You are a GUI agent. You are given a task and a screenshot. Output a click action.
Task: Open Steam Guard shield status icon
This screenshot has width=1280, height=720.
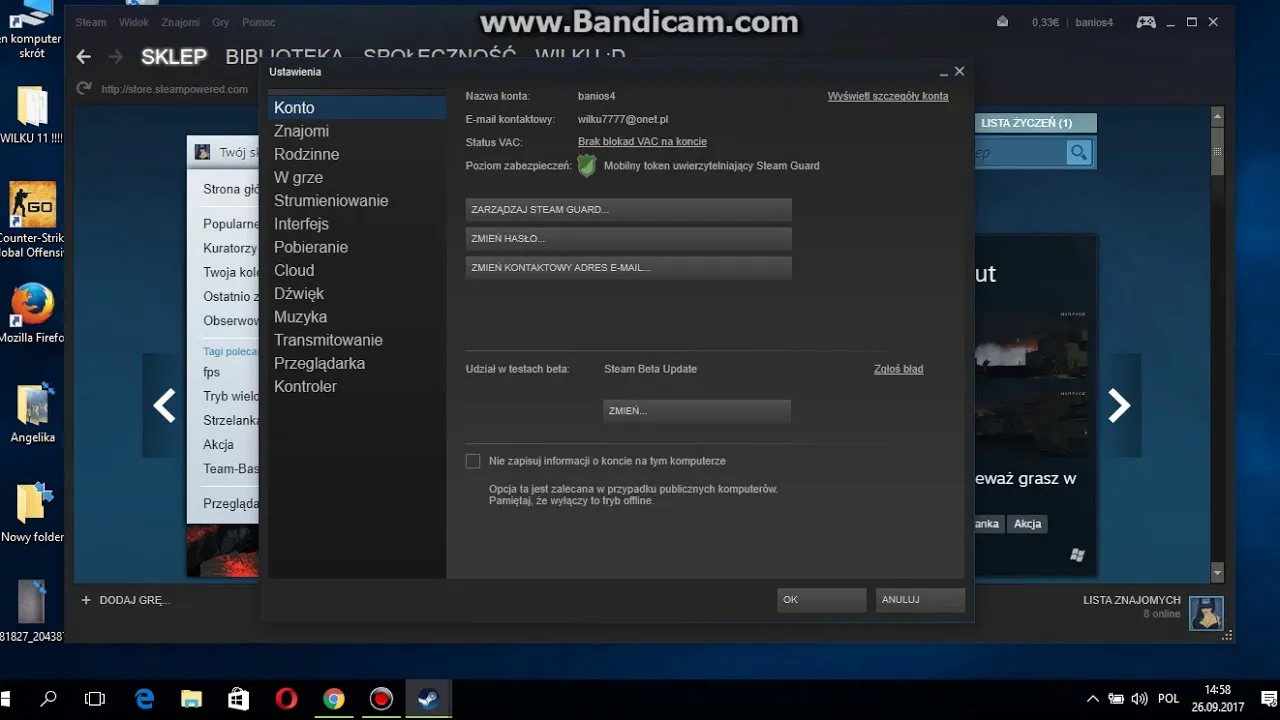(587, 166)
